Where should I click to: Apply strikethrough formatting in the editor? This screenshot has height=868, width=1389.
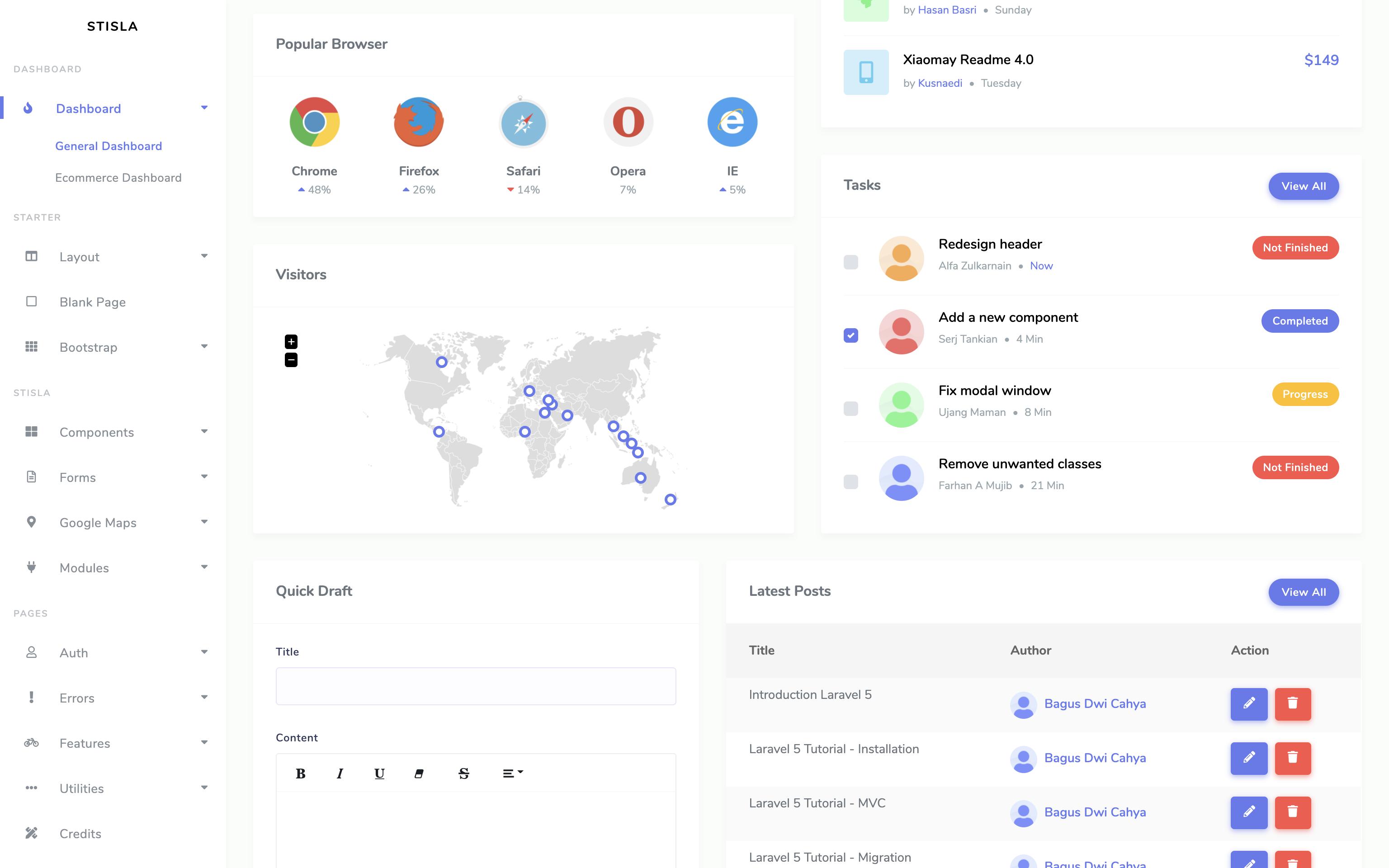point(464,773)
